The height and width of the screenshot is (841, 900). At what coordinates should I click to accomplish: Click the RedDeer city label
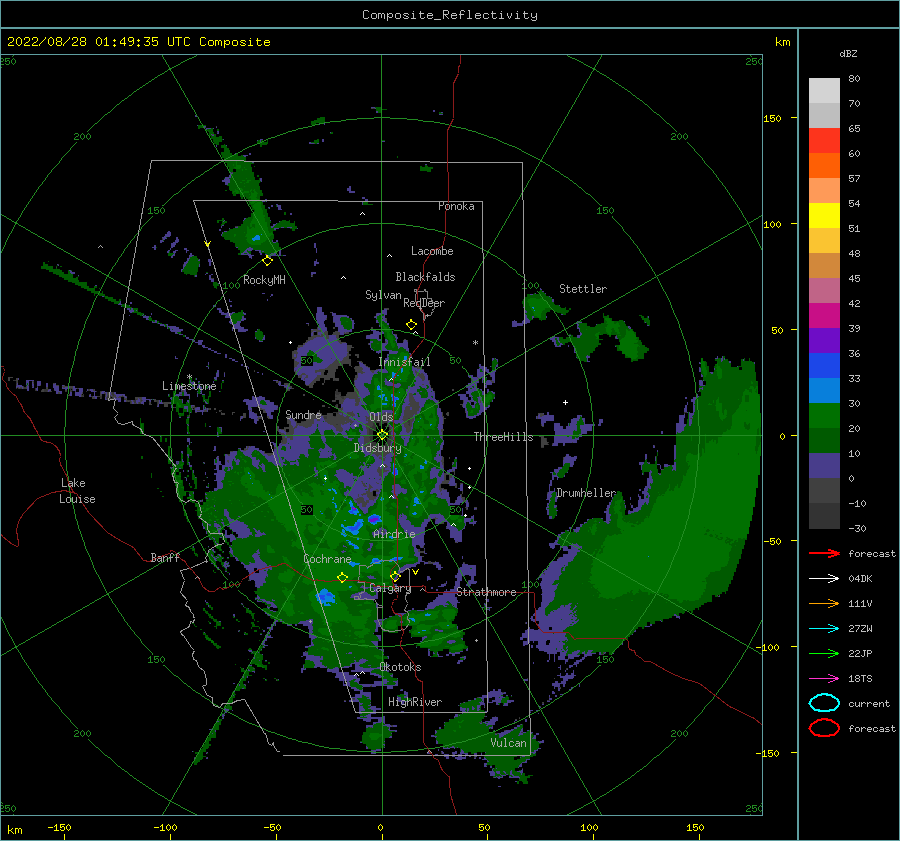tap(424, 303)
